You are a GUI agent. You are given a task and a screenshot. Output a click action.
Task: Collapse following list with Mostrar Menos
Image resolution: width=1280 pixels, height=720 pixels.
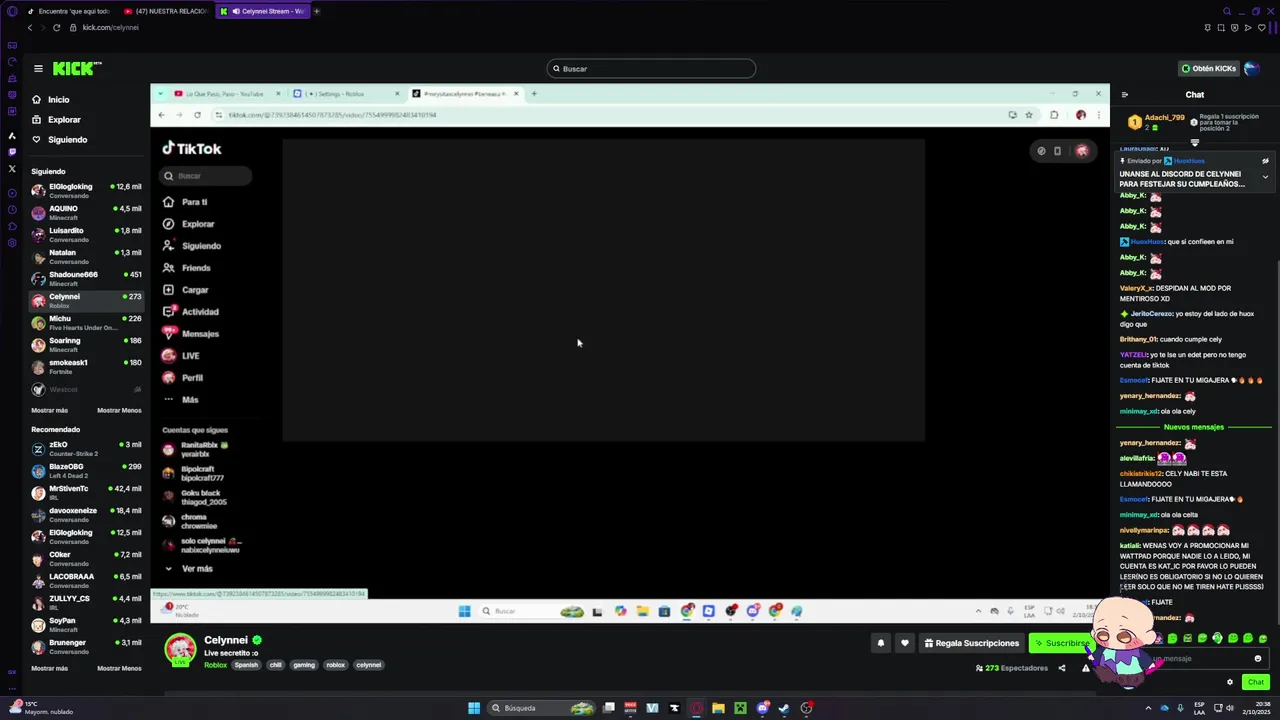[119, 410]
